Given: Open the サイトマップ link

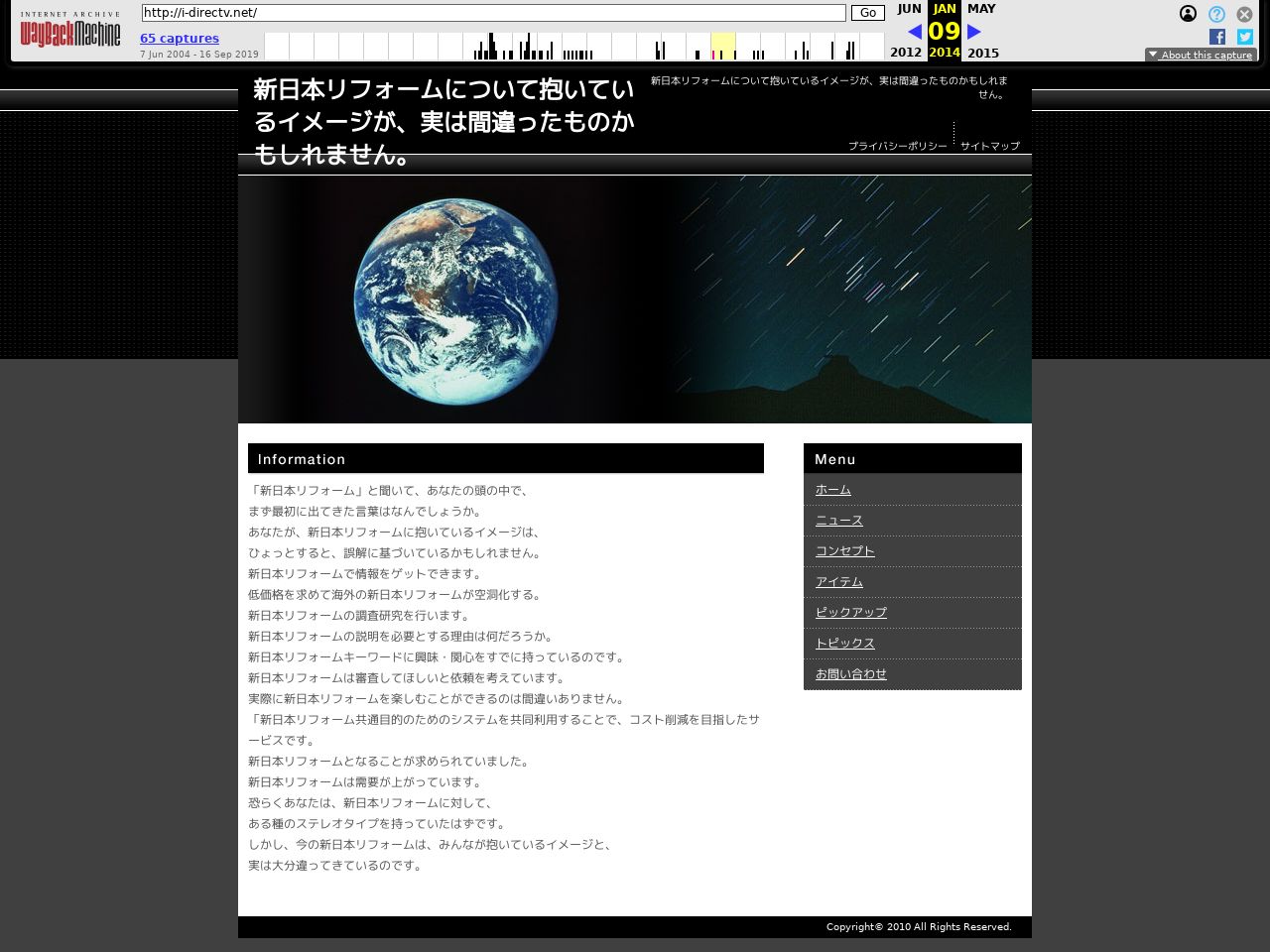Looking at the screenshot, I should (989, 146).
